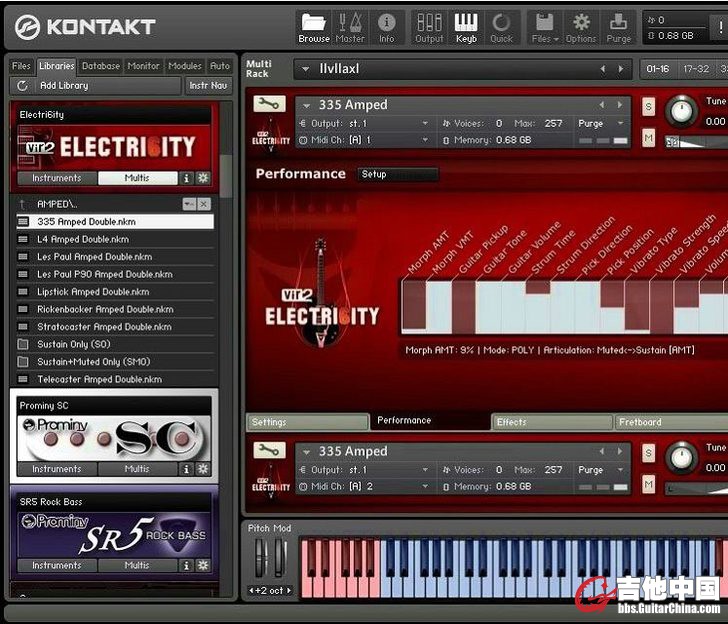Click the Instr Nav button

[208, 85]
